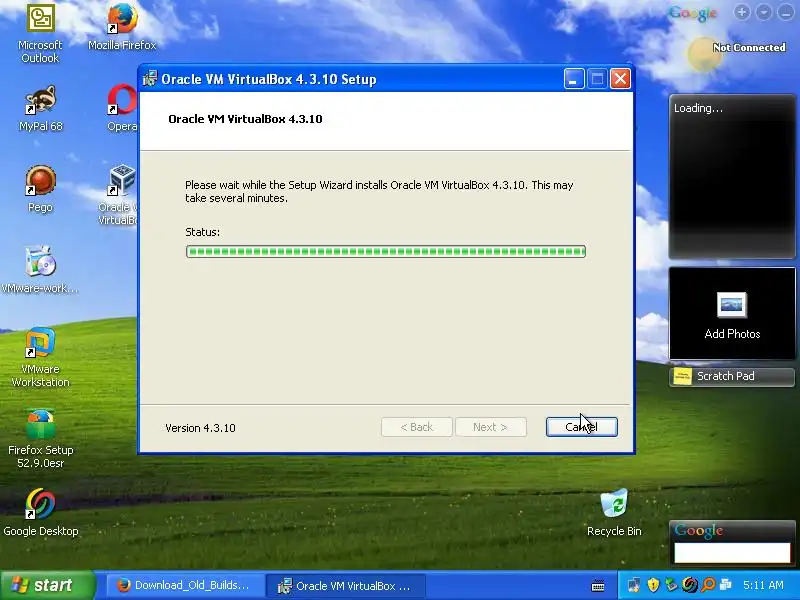
Task: Close the VirtualBox Setup window
Action: point(620,79)
